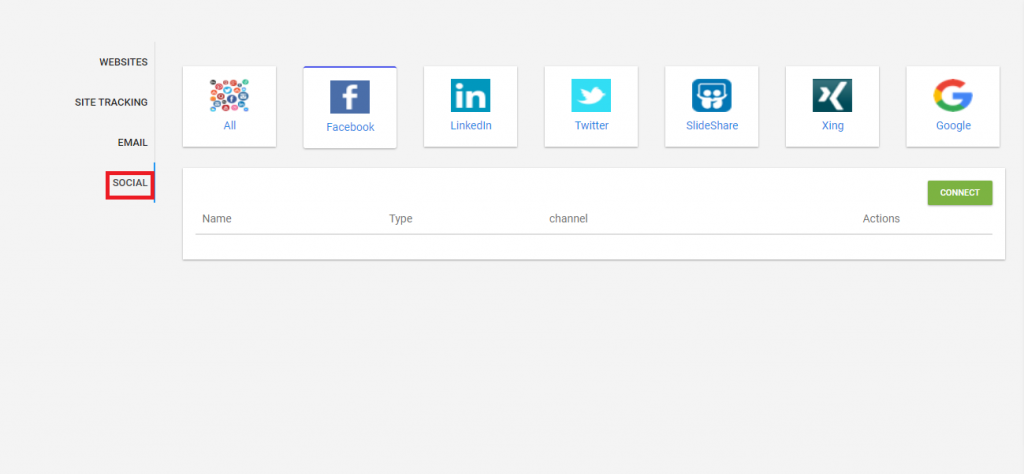Click the channel column header

[x=568, y=219]
